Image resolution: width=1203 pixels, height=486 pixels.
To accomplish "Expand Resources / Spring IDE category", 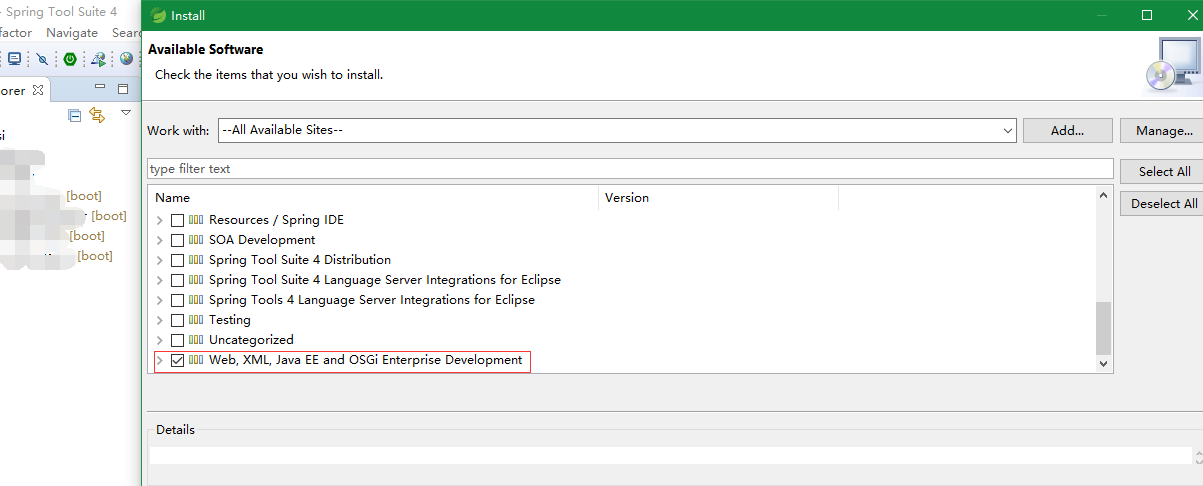I will [x=159, y=220].
